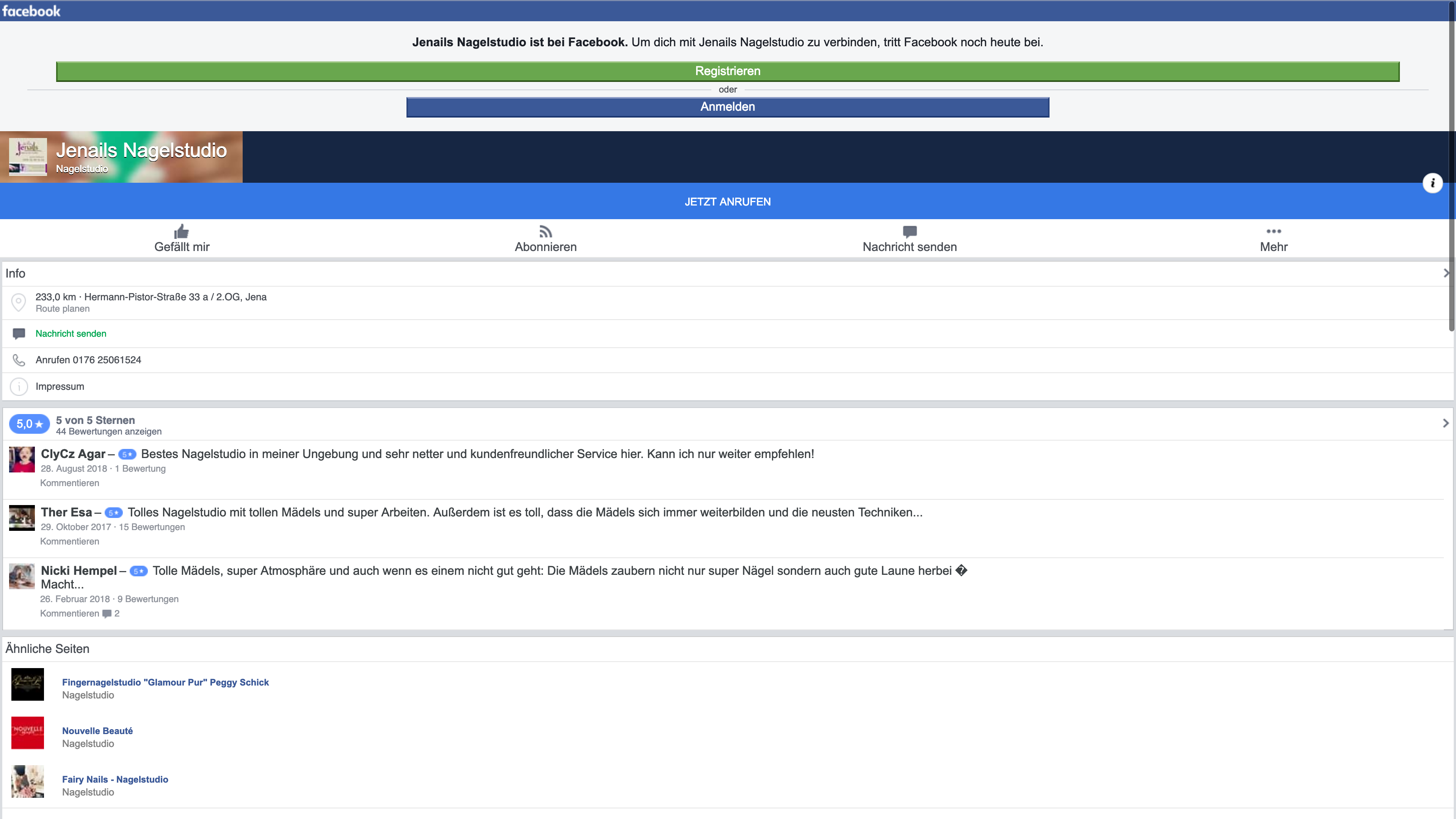Click the phone icon beside Anrufen
This screenshot has height=819, width=1456.
coord(19,360)
